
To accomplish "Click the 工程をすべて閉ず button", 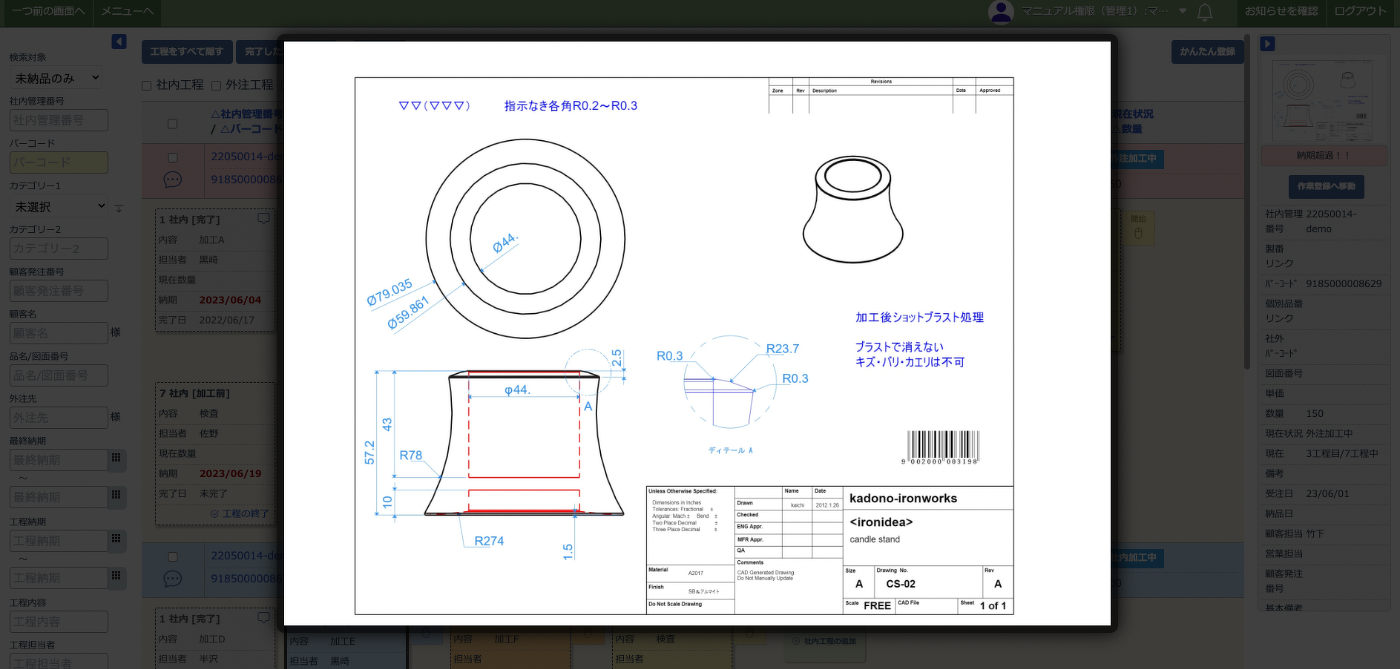I will click(188, 52).
